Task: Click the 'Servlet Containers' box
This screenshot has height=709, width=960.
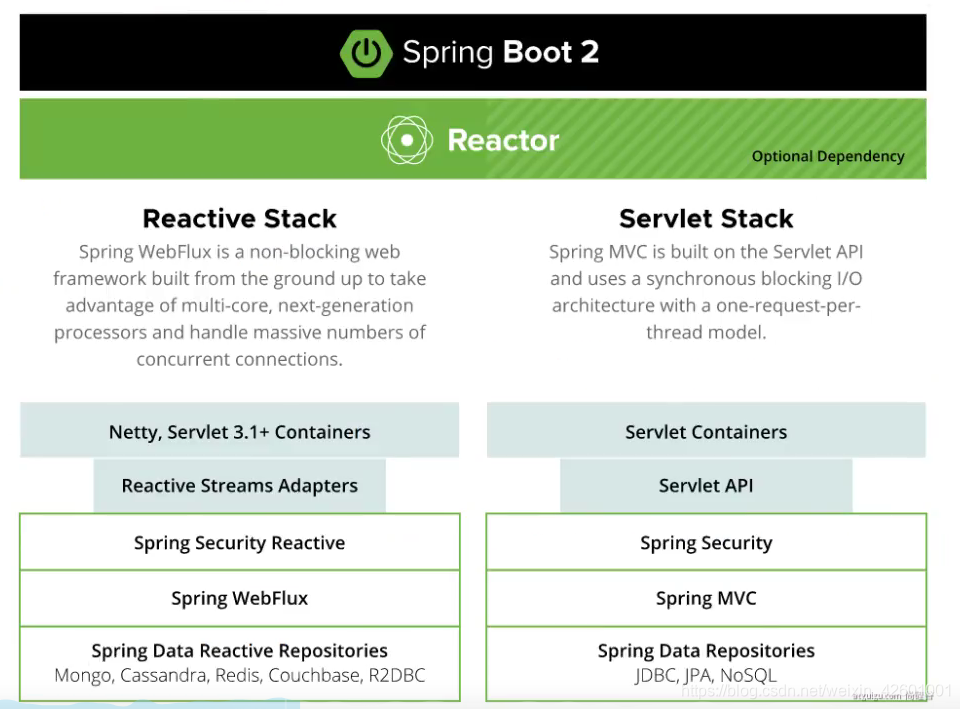Action: pyautogui.click(x=706, y=430)
